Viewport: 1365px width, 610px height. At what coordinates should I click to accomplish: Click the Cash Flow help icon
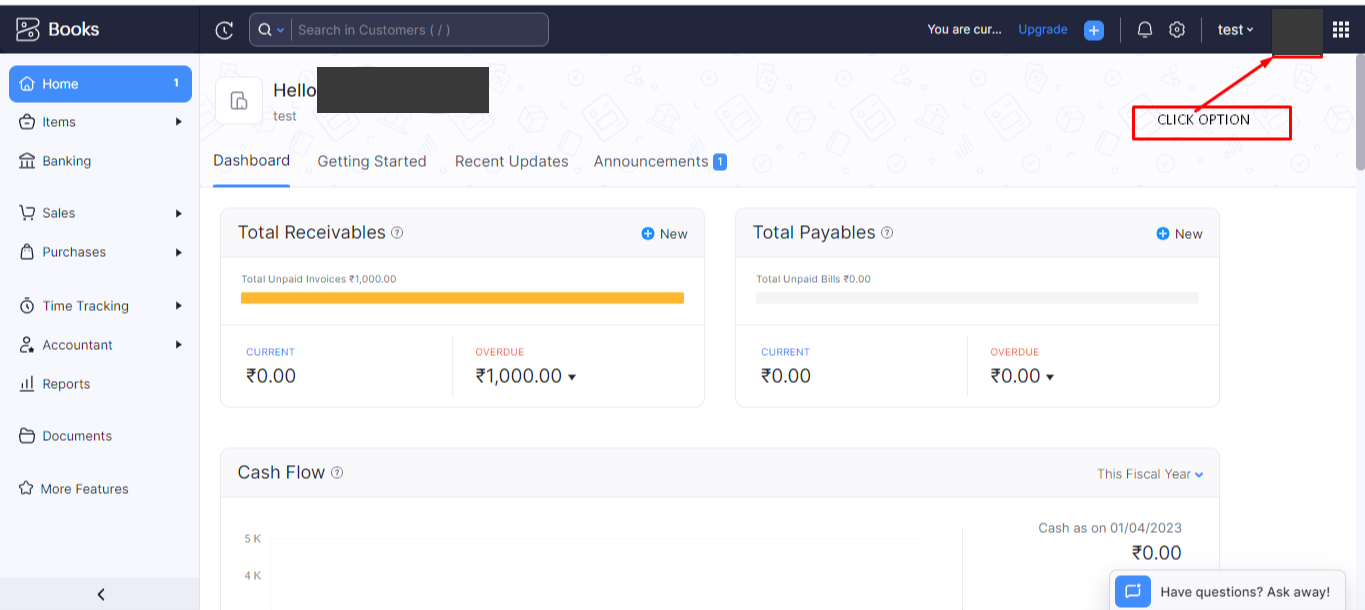337,473
